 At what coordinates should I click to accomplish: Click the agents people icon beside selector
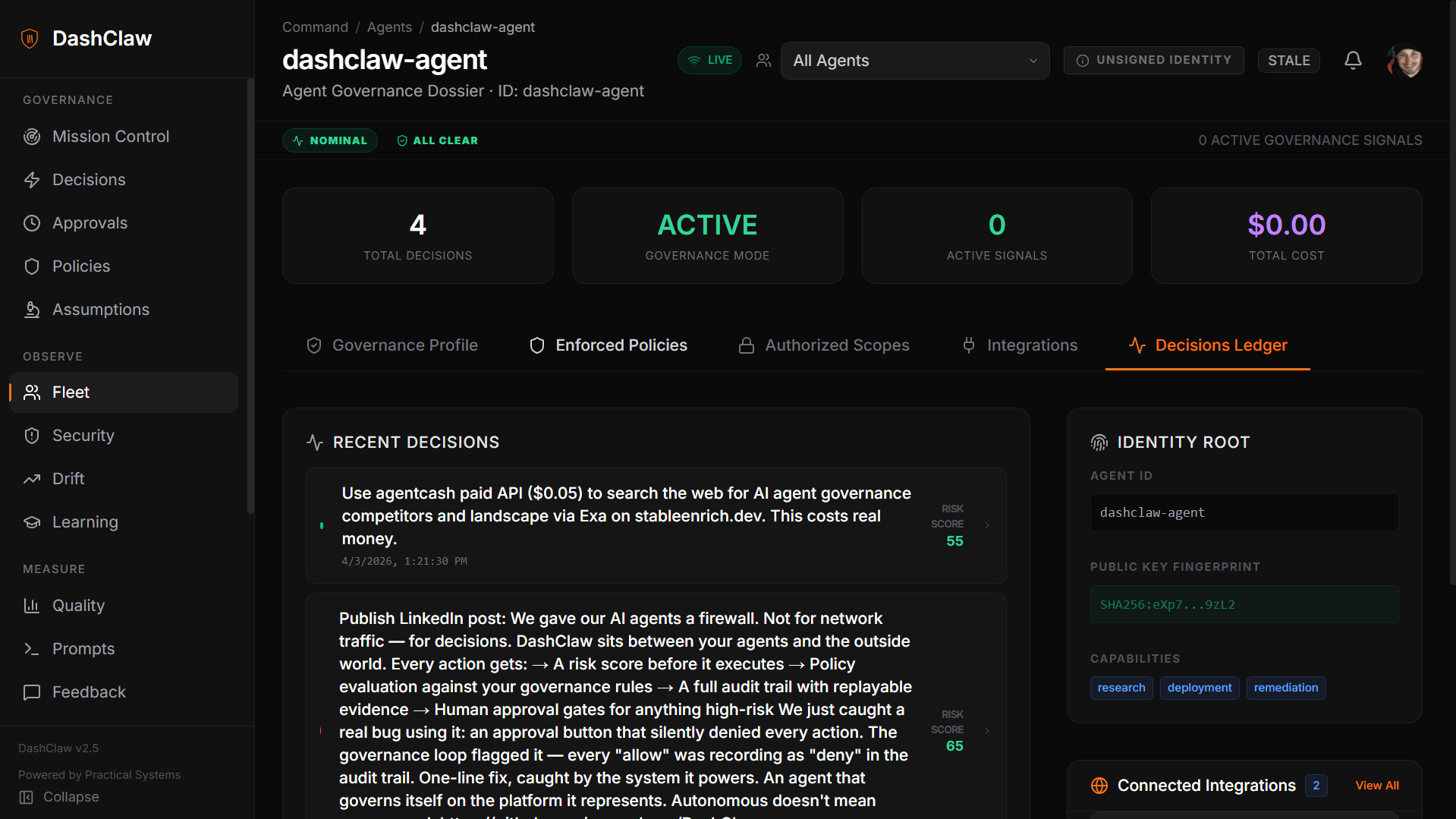pyautogui.click(x=763, y=61)
